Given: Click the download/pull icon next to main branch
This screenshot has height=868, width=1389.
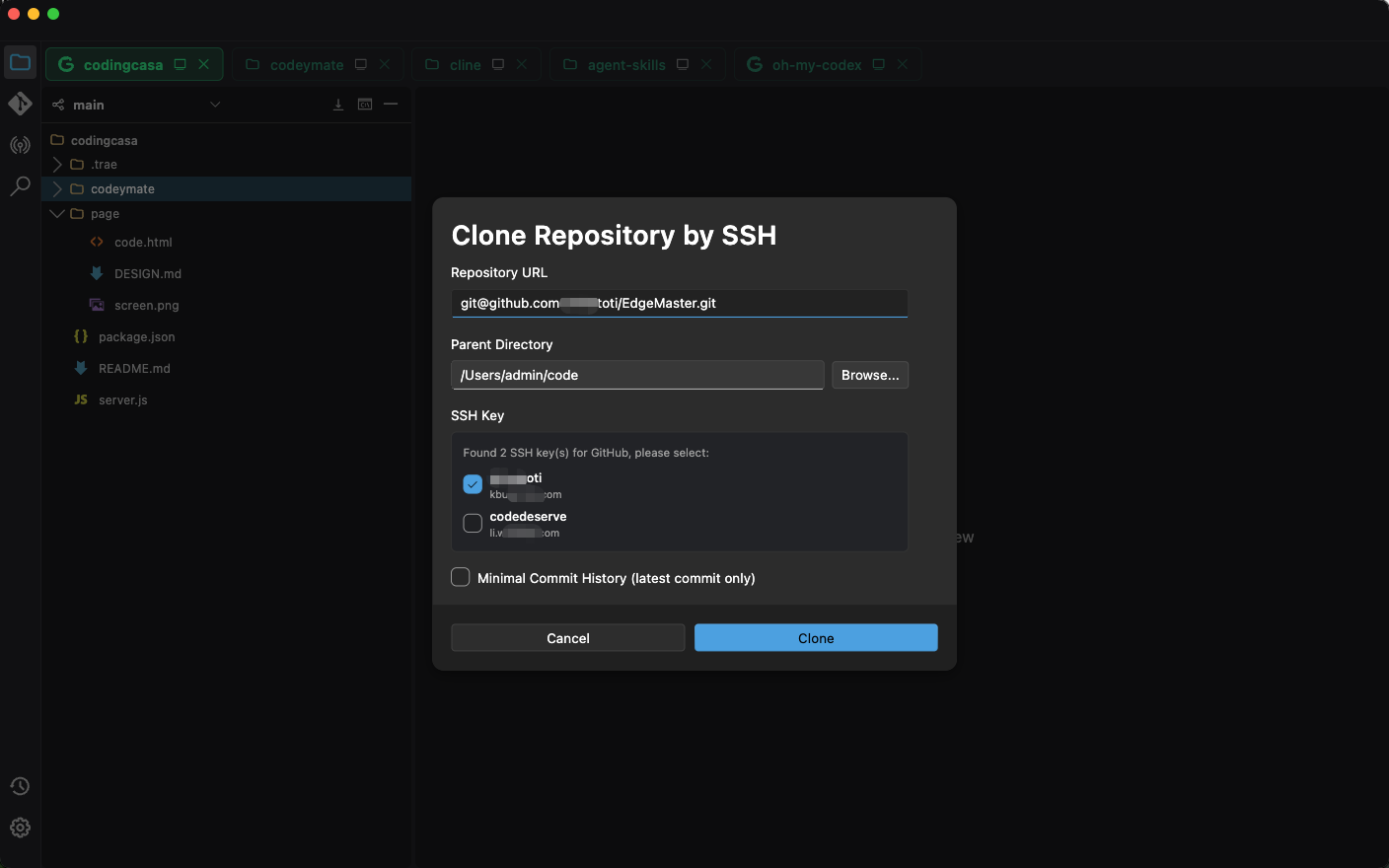Looking at the screenshot, I should [x=338, y=105].
